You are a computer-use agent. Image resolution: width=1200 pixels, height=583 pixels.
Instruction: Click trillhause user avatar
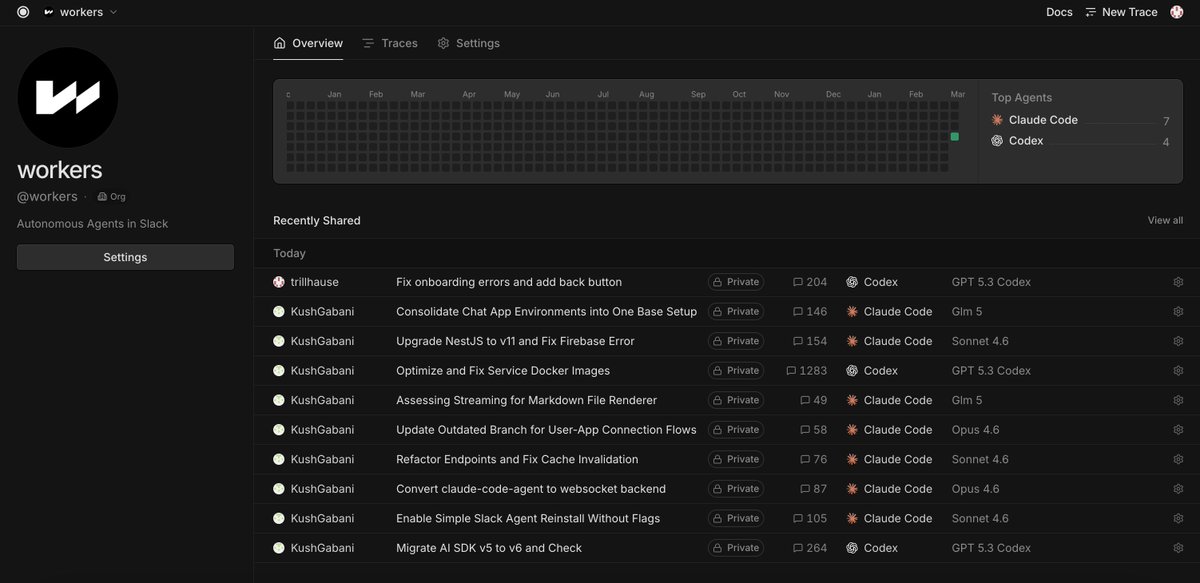click(x=279, y=282)
